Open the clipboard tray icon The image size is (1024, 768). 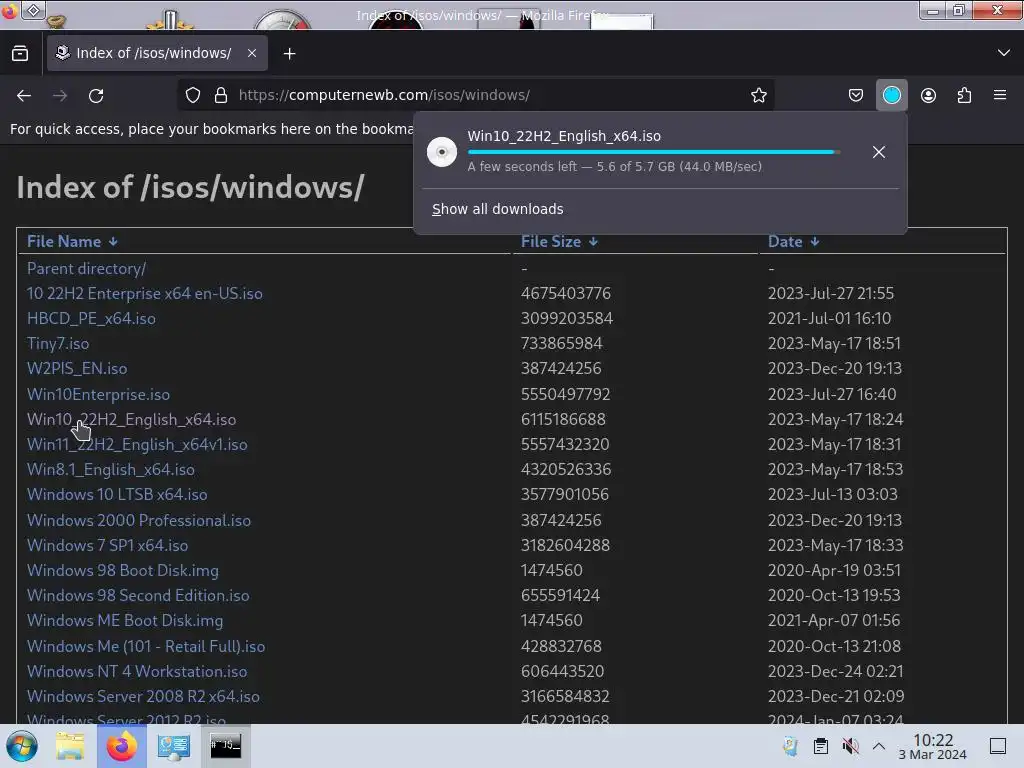821,746
